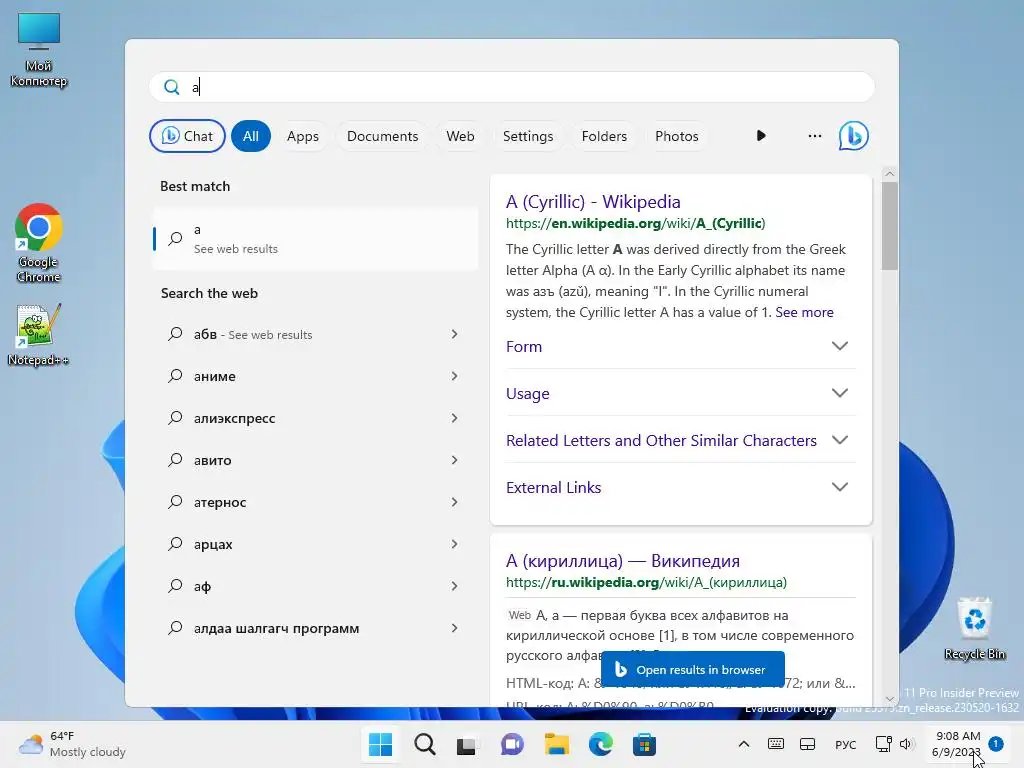Open the Bing Chat pill button
Viewport: 1024px width, 768px height.
pos(187,136)
